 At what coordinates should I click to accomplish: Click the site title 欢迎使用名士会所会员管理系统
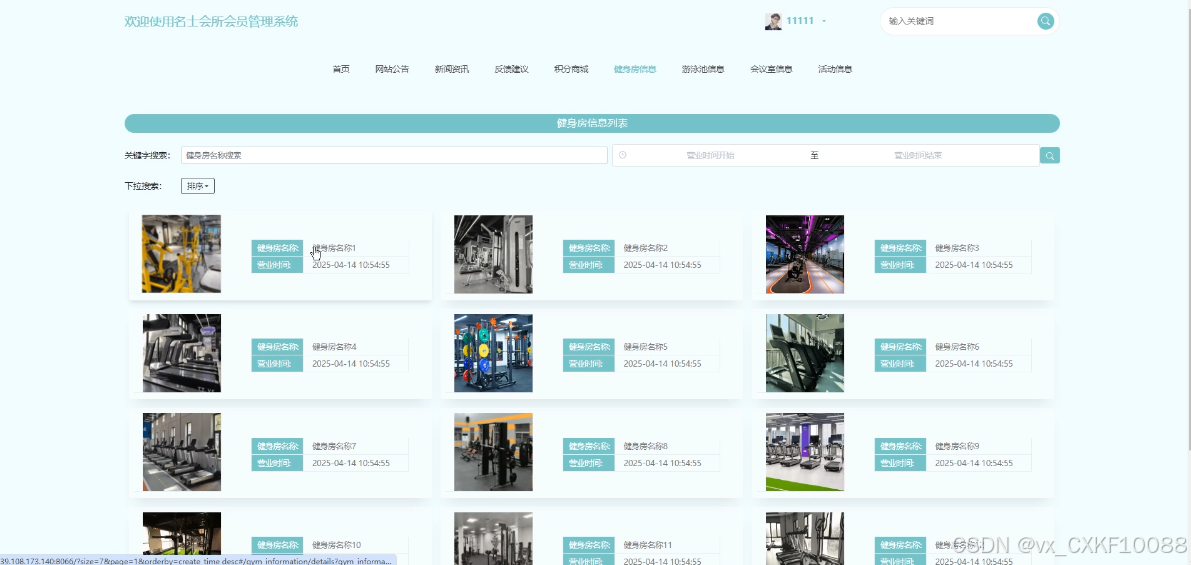[x=211, y=21]
